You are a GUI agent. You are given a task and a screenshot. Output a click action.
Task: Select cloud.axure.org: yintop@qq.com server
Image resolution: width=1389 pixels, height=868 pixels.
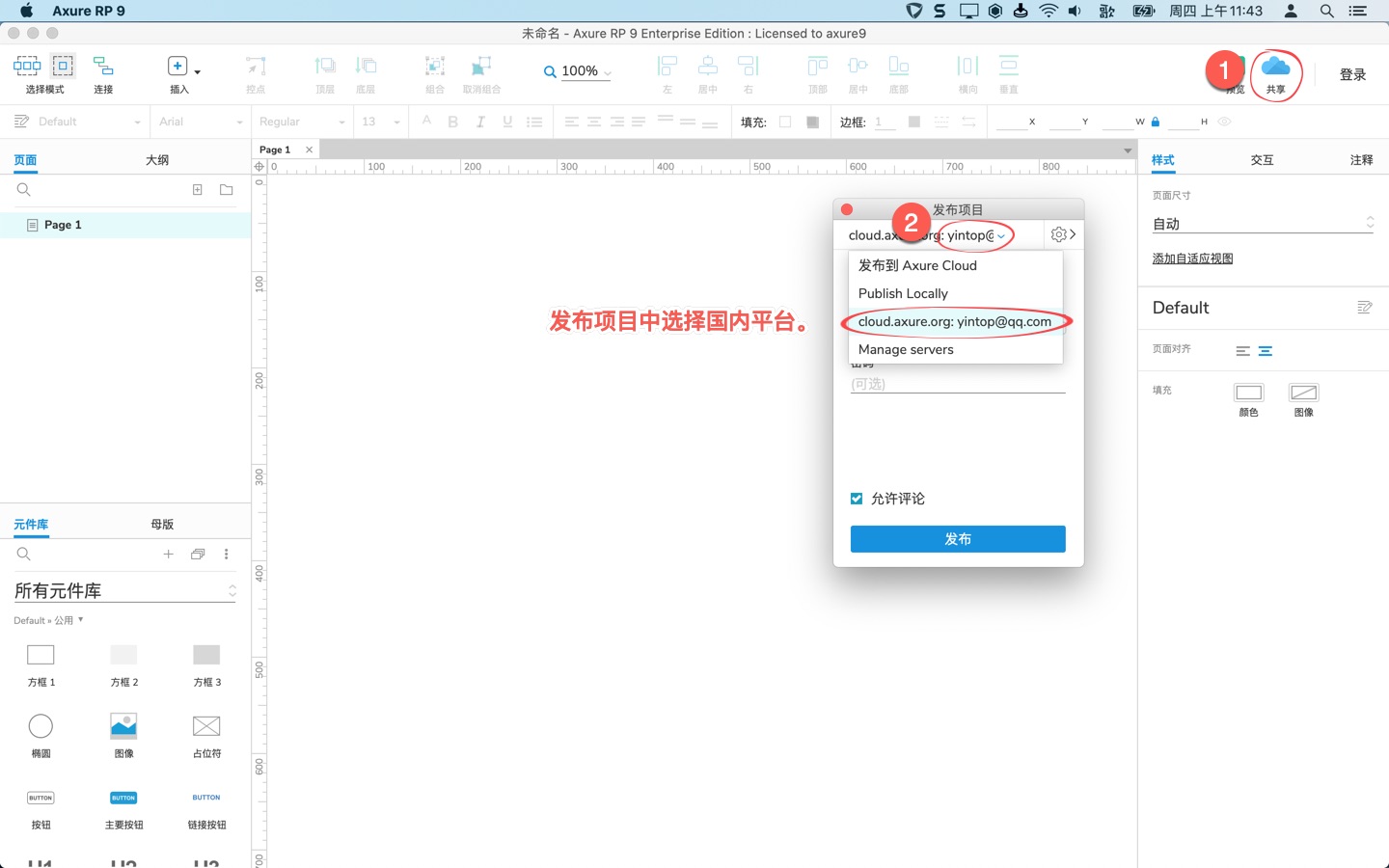(956, 321)
